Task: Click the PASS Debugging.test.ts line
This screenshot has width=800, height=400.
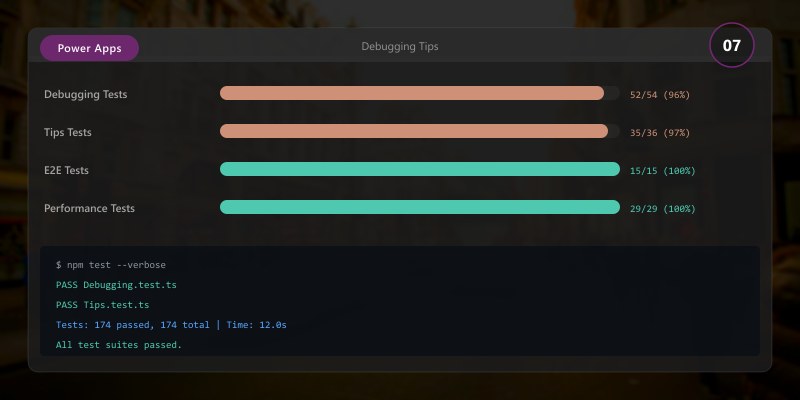Action: click(x=116, y=285)
